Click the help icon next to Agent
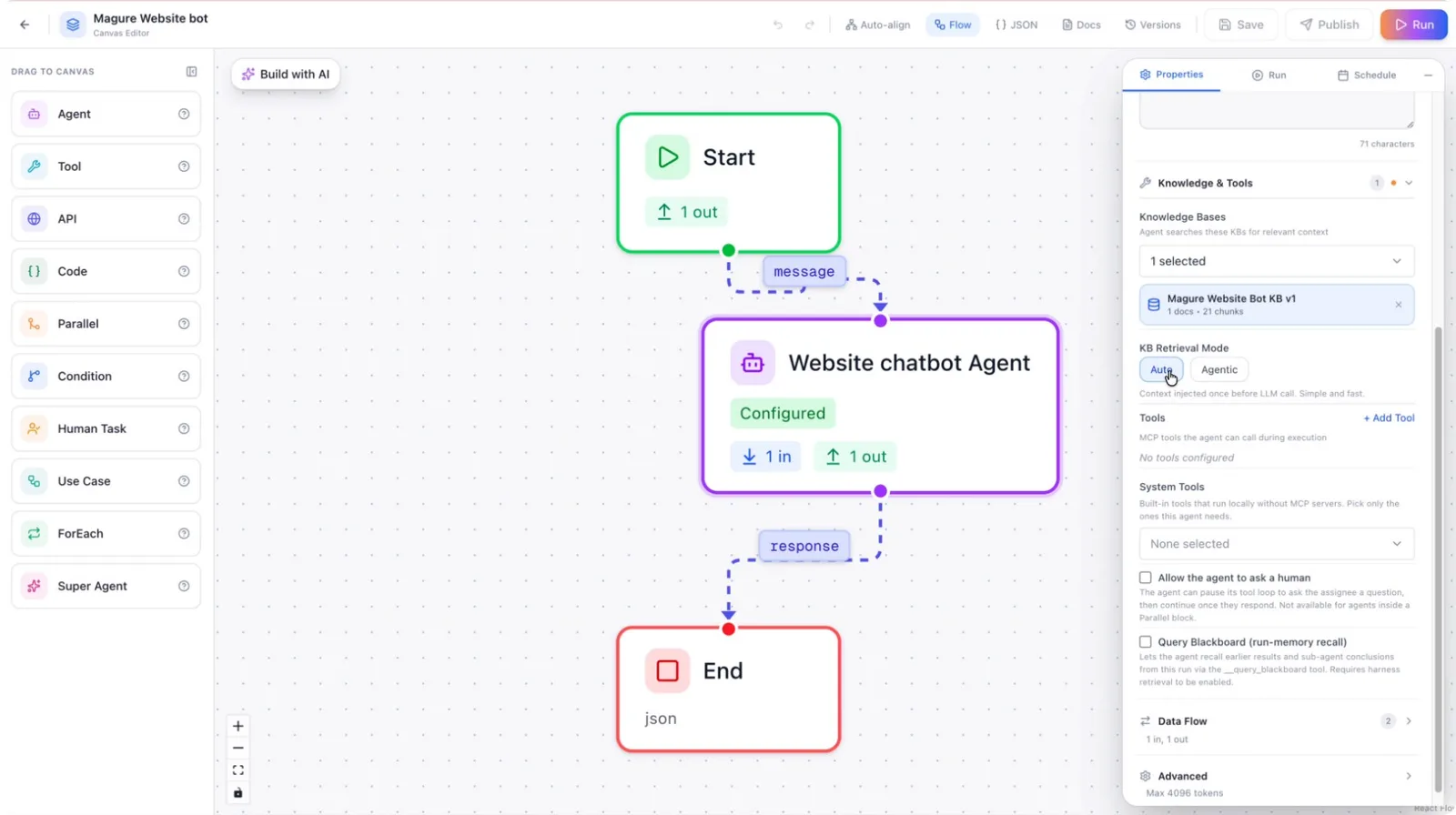This screenshot has height=815, width=1456. click(x=184, y=114)
